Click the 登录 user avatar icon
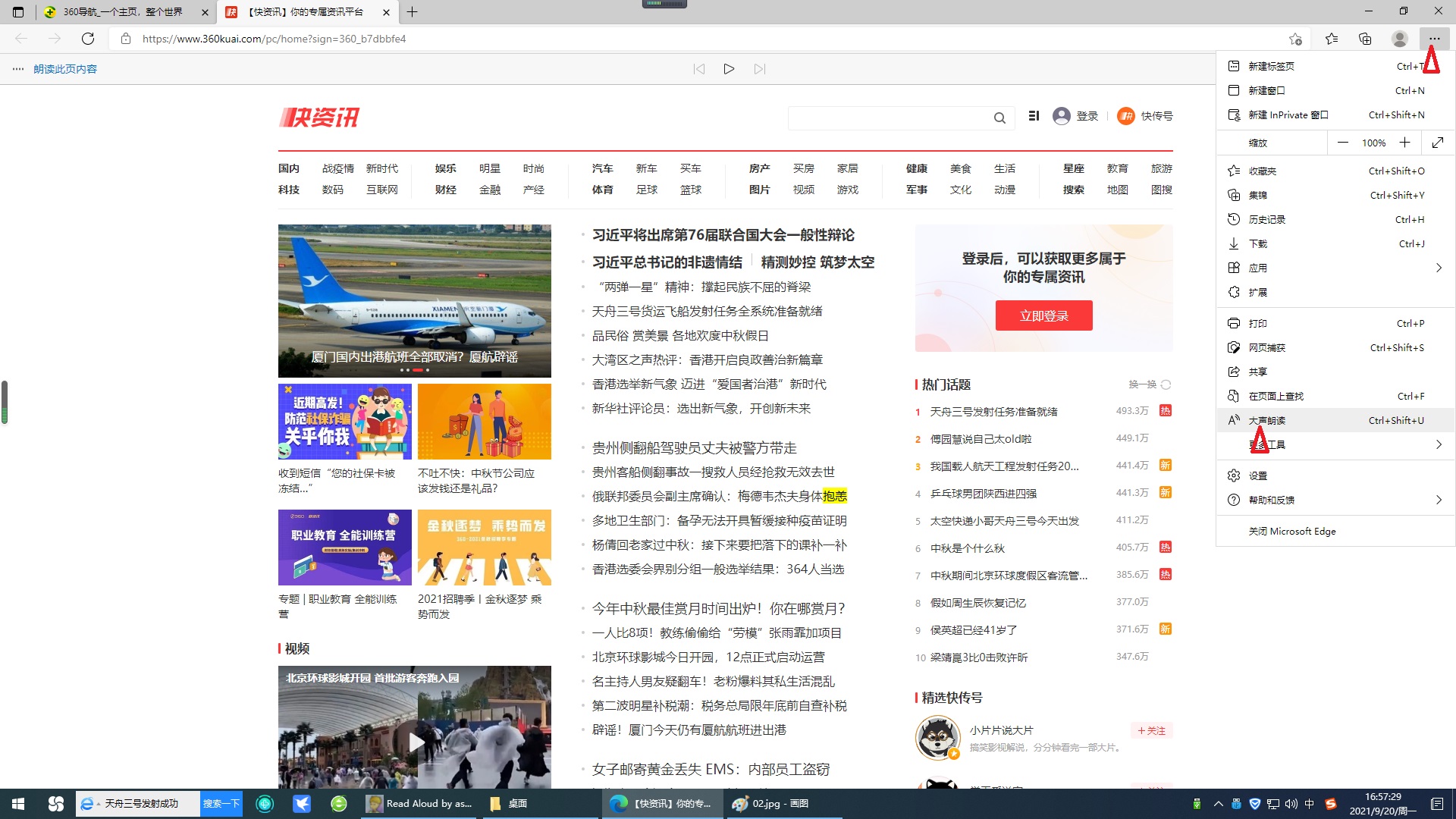This screenshot has height=819, width=1456. 1062,116
